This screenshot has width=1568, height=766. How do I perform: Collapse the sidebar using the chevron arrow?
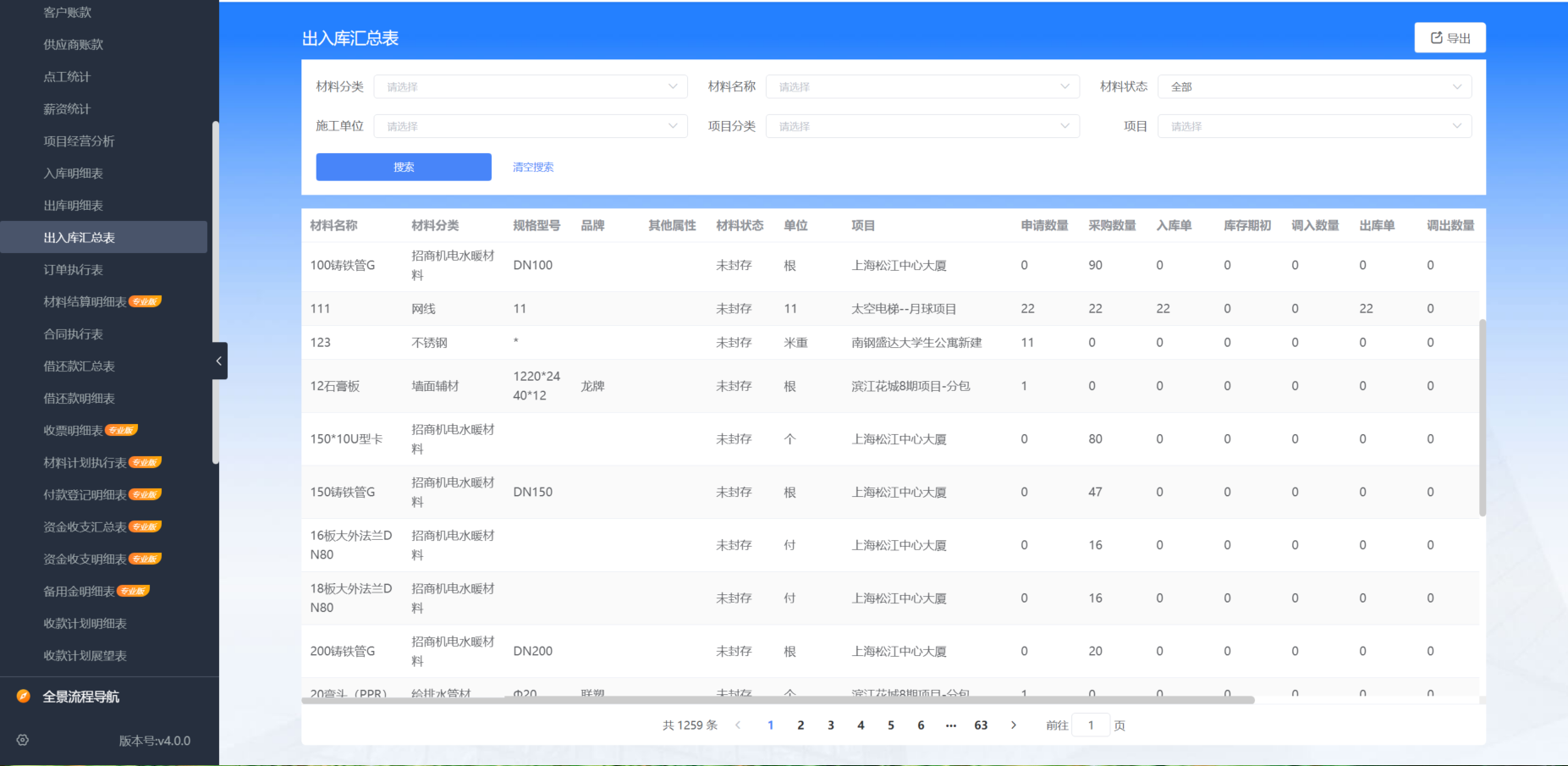click(219, 361)
